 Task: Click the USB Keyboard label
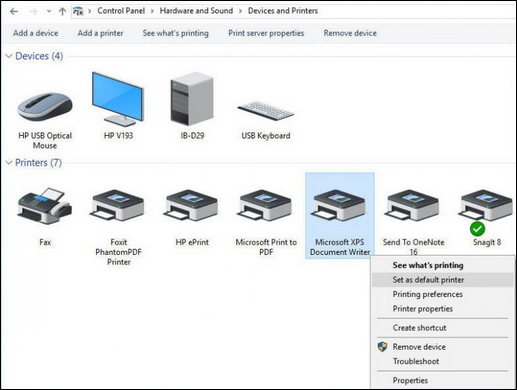tap(266, 136)
